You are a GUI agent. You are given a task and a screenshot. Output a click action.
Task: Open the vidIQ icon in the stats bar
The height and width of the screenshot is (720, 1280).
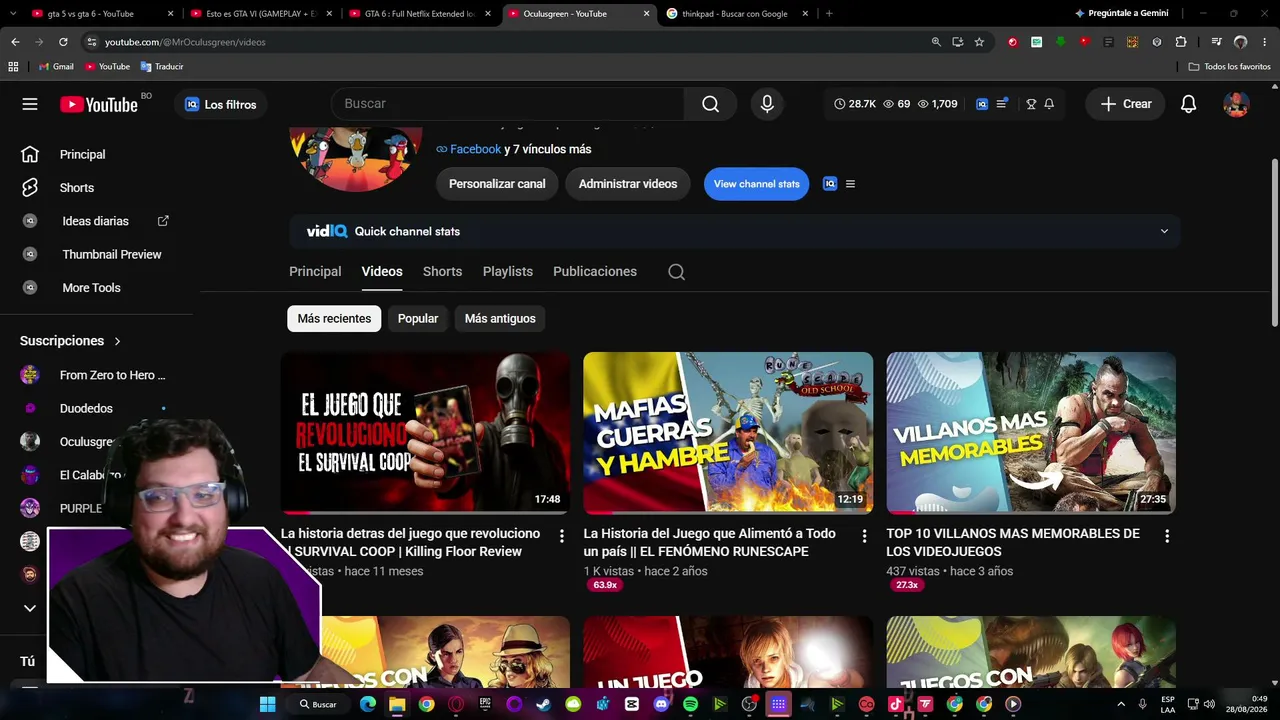(982, 104)
